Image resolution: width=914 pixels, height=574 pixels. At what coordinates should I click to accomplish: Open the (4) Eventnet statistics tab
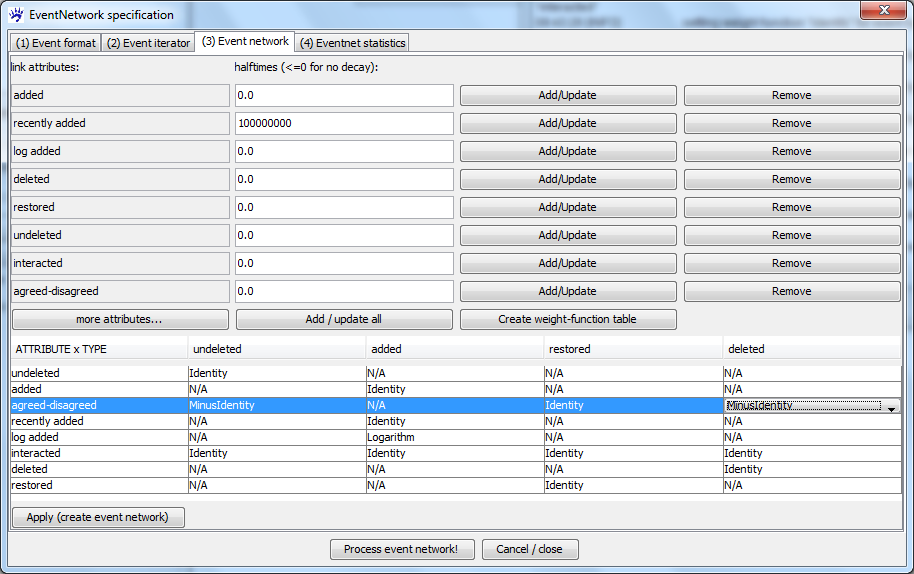coord(352,43)
